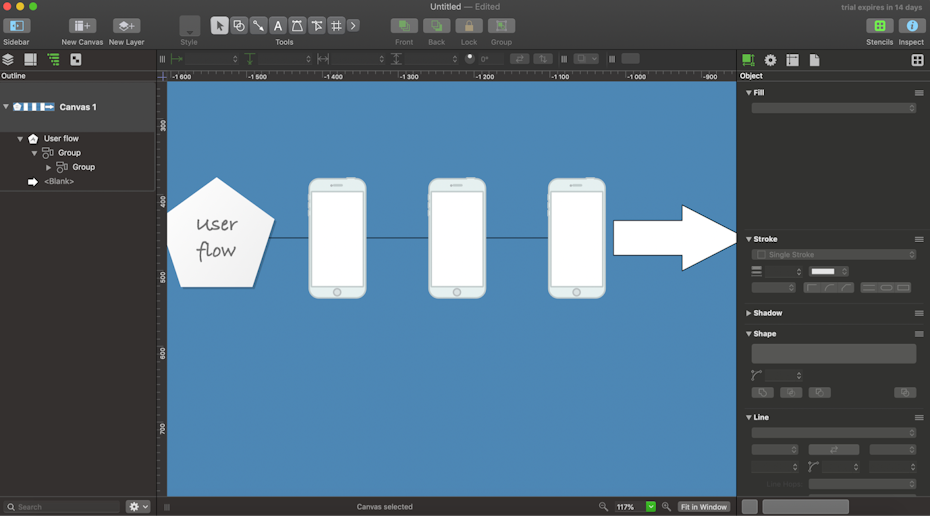Image resolution: width=930 pixels, height=516 pixels.
Task: Switch to the layers sidebar tab
Action: tap(9, 60)
